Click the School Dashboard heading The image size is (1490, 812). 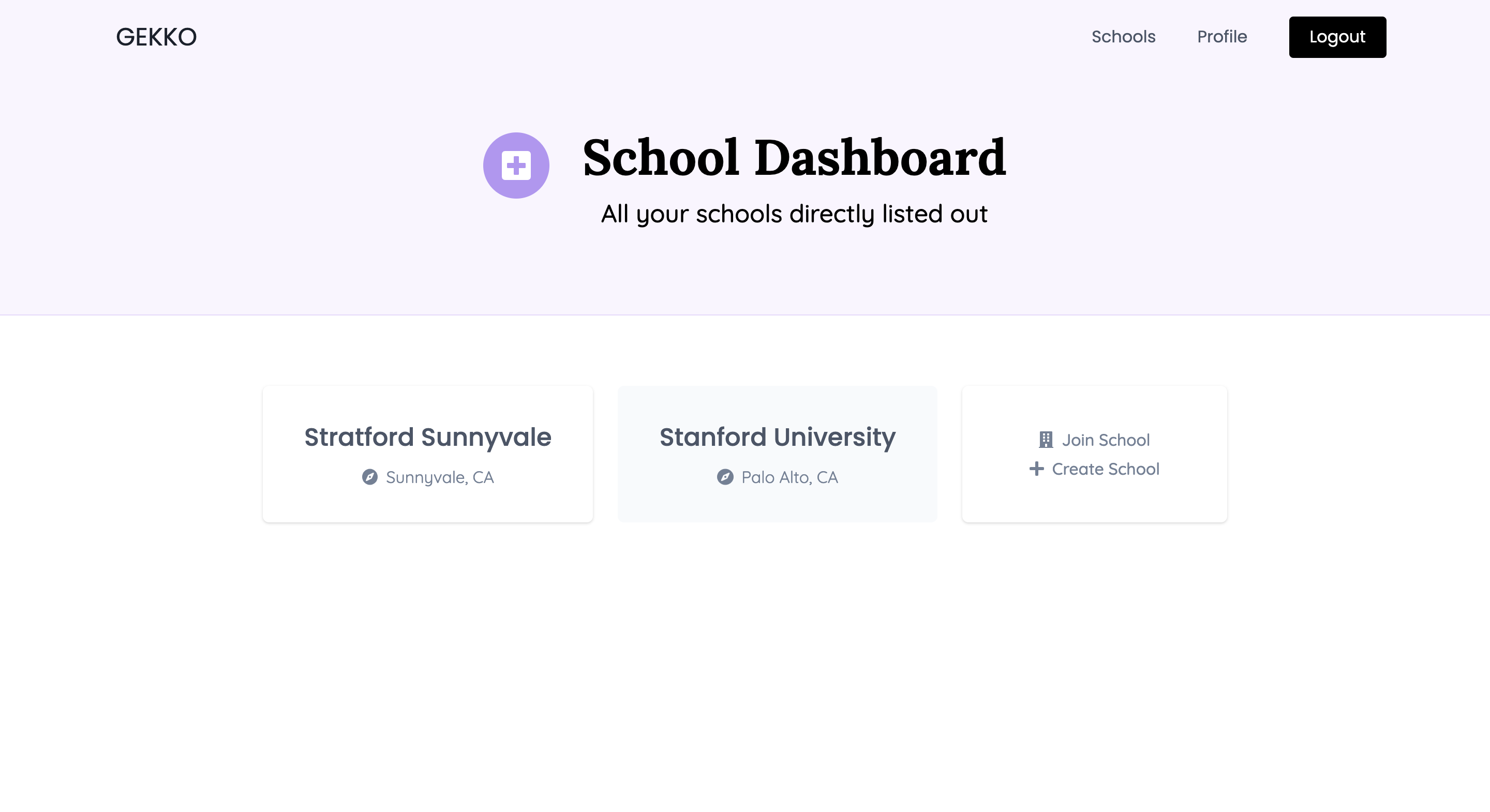point(794,157)
